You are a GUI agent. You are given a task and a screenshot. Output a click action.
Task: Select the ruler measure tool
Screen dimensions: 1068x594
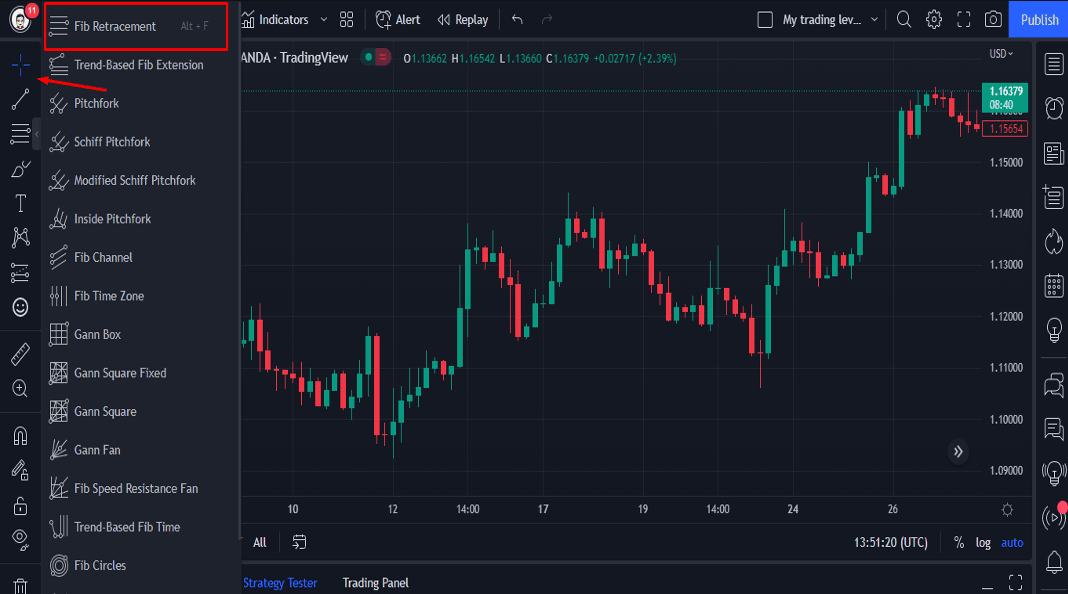click(x=20, y=354)
